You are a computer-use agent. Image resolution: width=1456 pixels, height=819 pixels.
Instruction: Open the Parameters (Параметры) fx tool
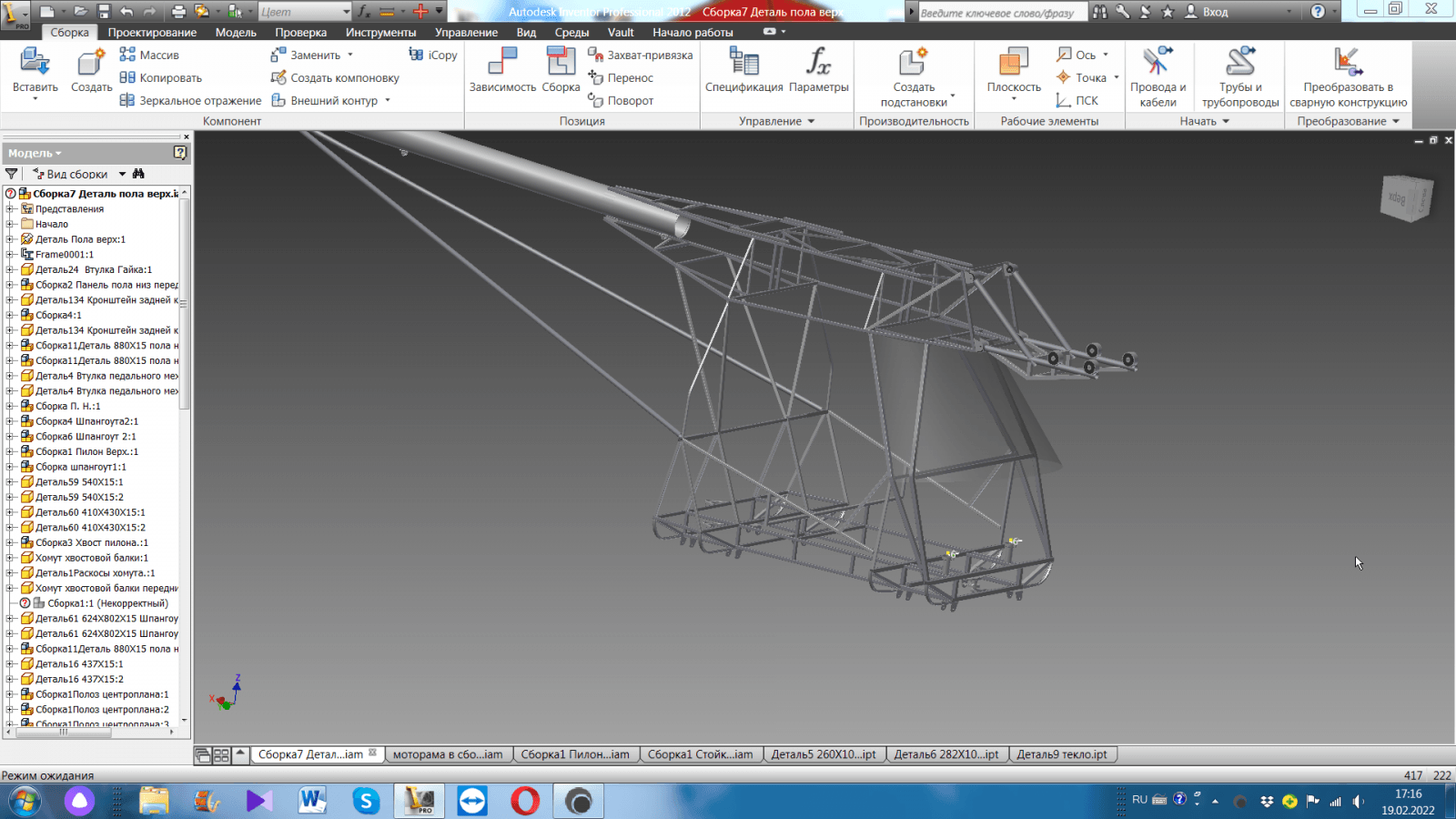818,64
